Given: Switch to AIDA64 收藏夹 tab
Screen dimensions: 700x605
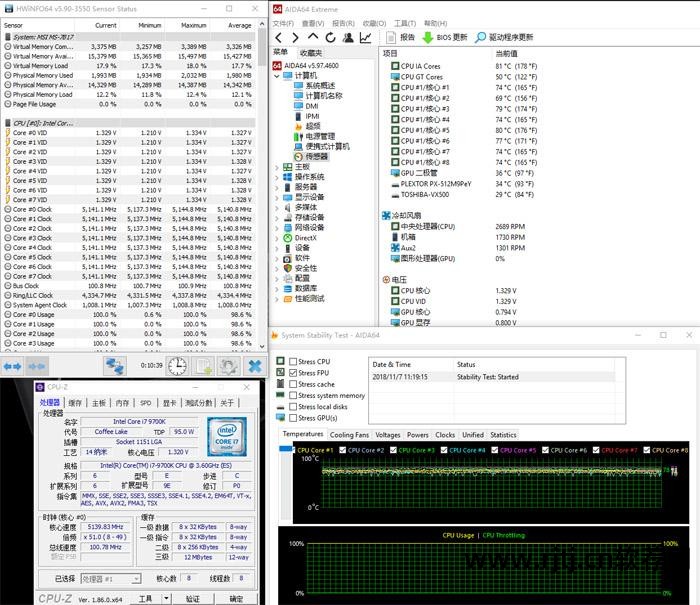Looking at the screenshot, I should coord(311,53).
